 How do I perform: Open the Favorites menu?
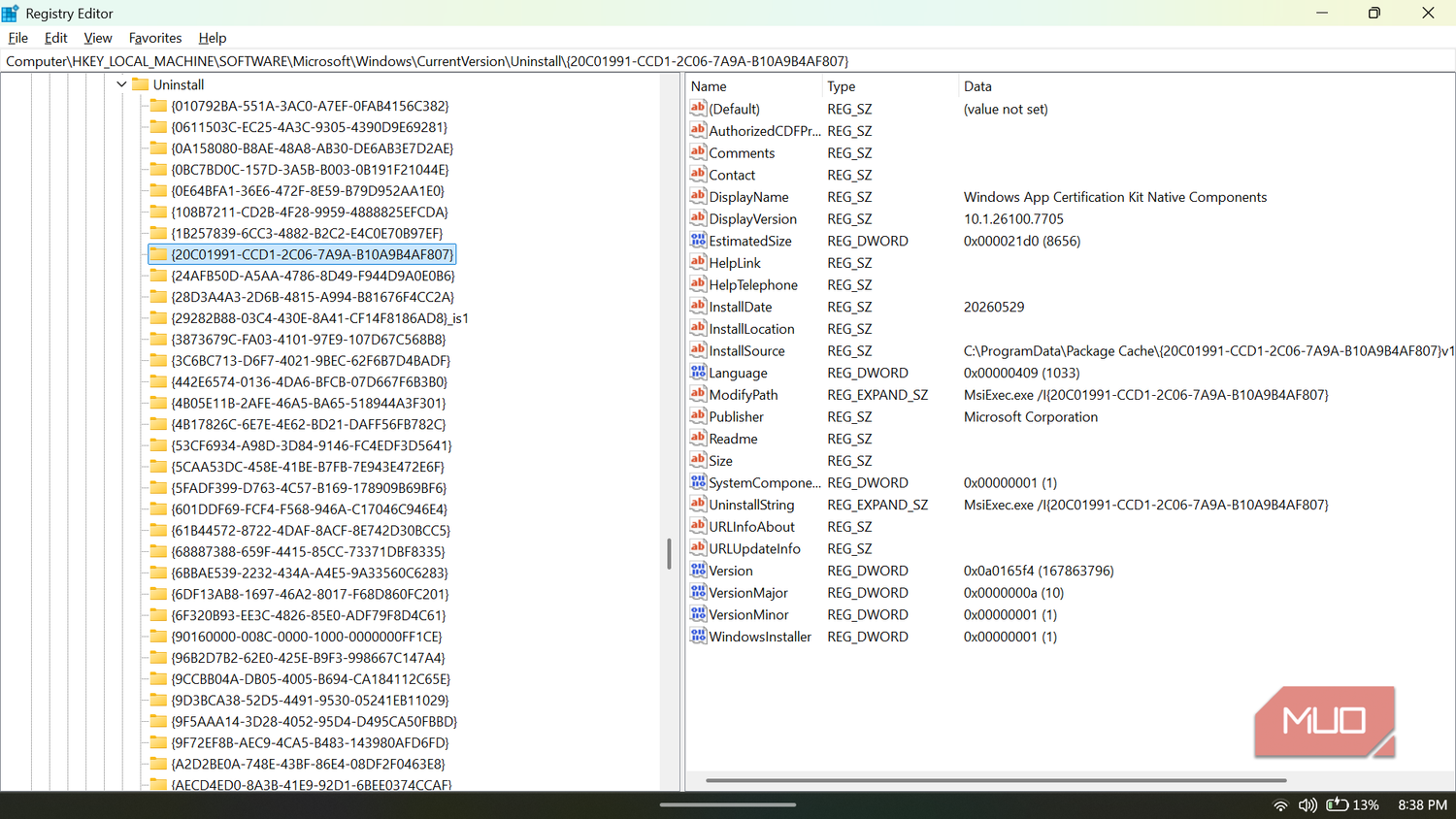click(155, 38)
